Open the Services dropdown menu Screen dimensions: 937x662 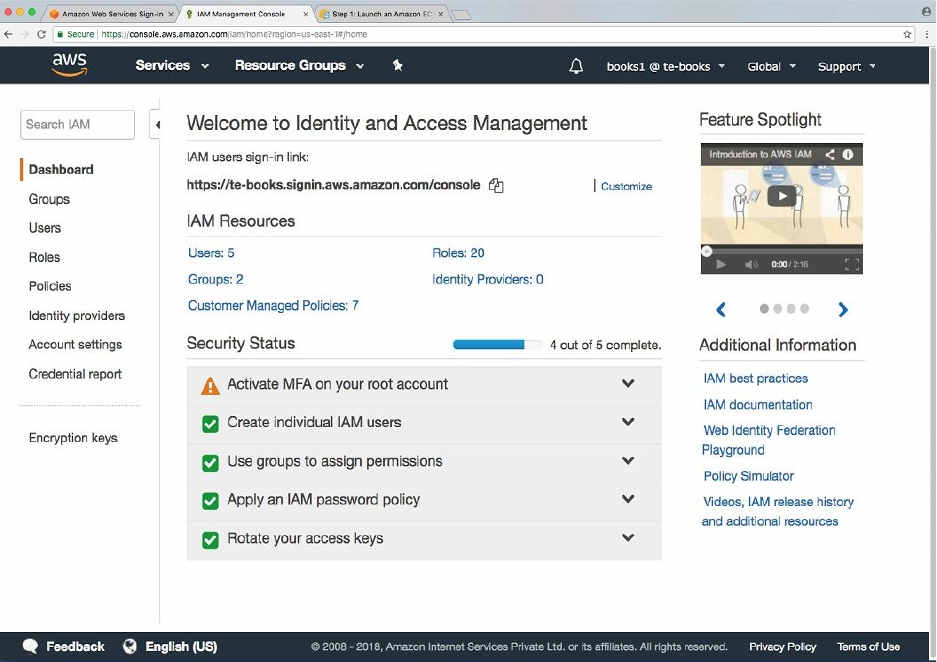(172, 66)
